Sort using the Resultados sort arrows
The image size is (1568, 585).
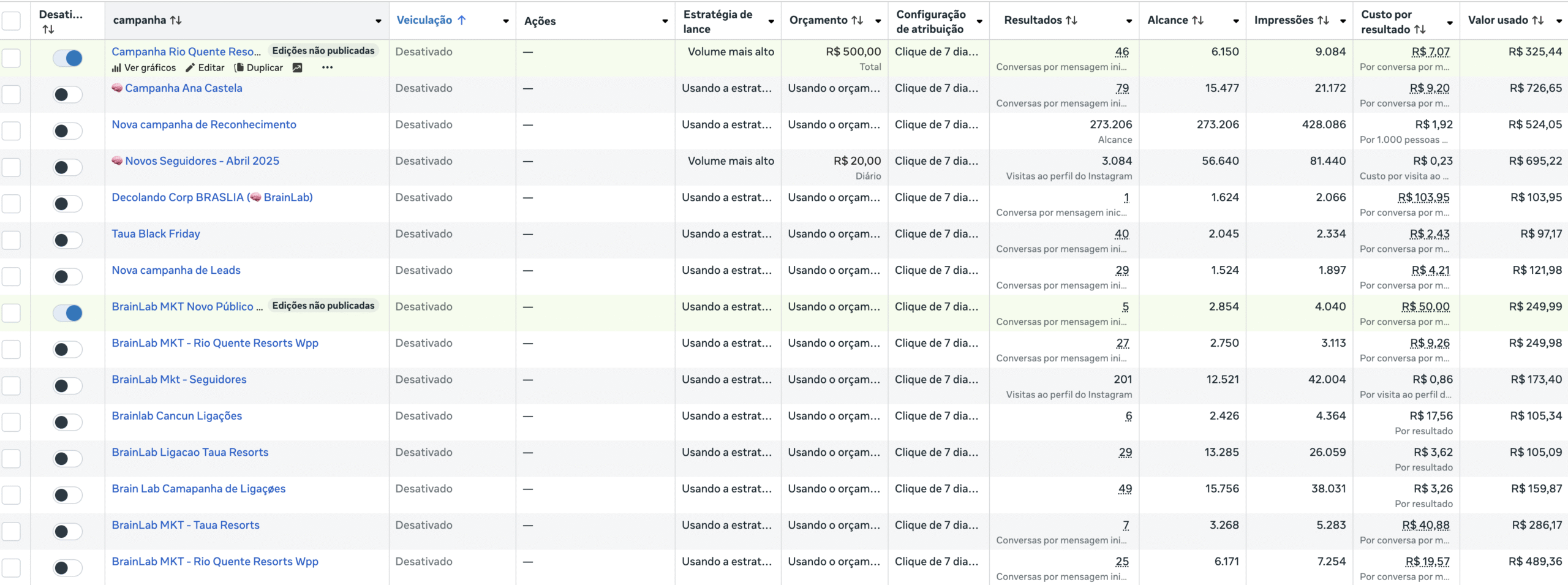coord(1071,20)
